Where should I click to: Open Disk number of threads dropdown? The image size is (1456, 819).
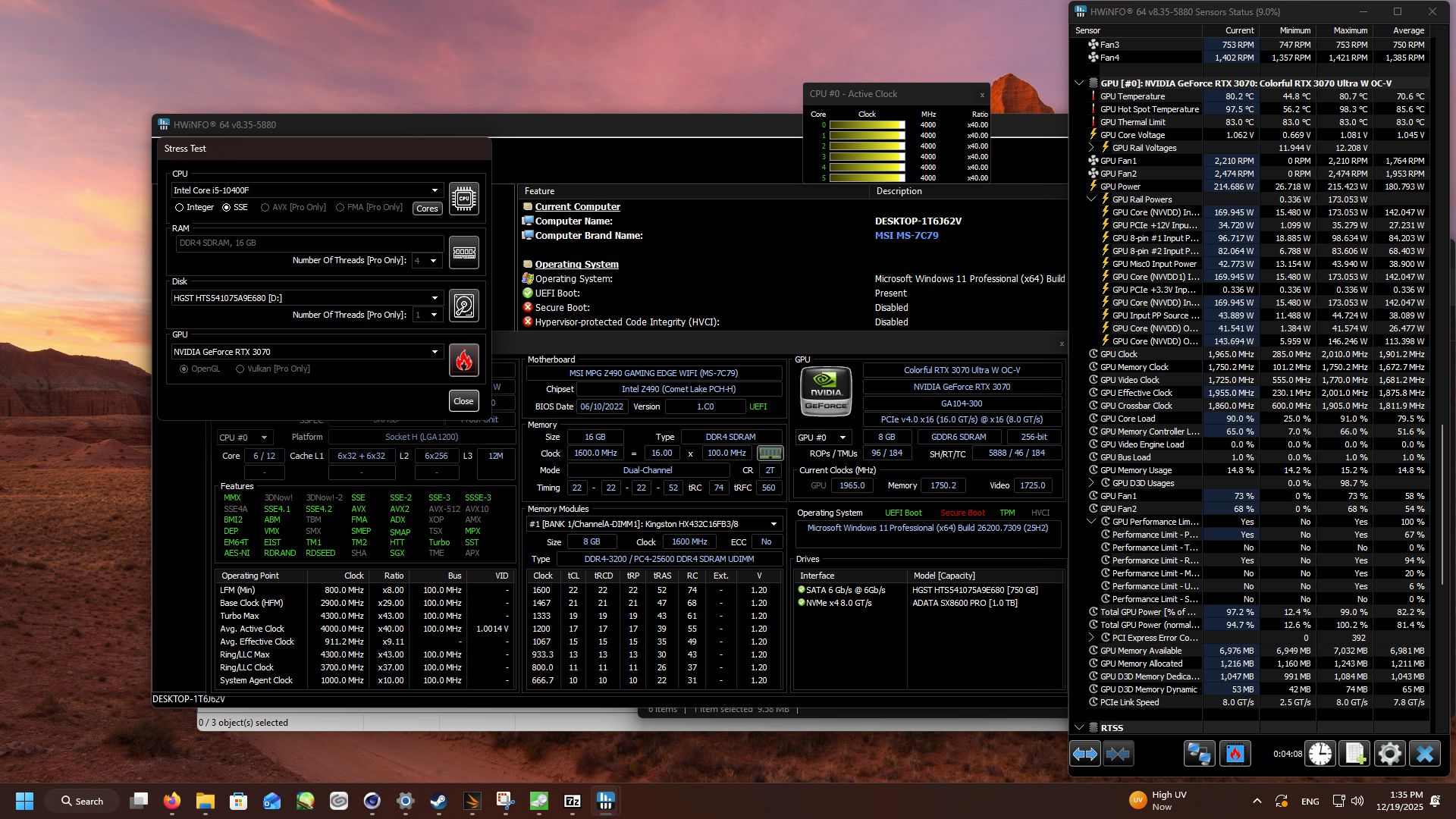(427, 315)
